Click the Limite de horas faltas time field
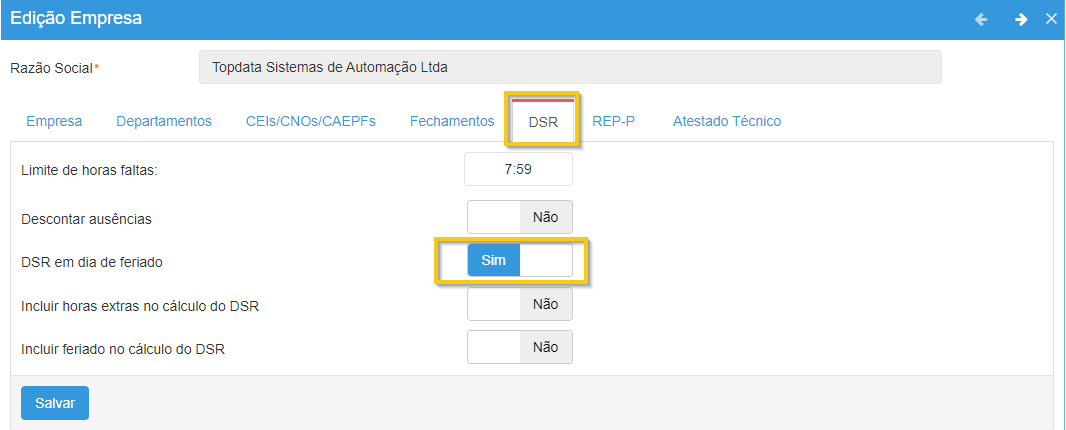This screenshot has height=430, width=1066. (518, 169)
